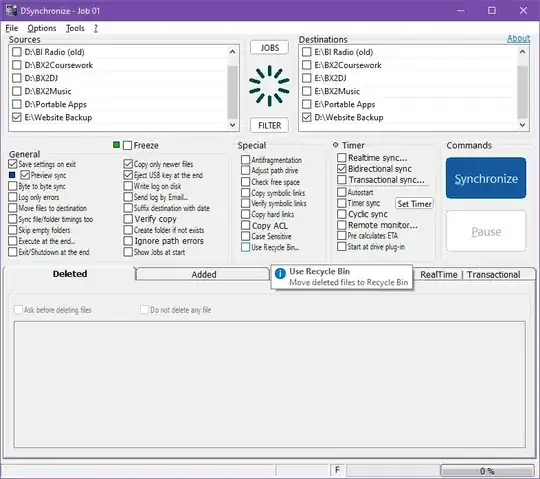Click the Pause button

(x=486, y=231)
